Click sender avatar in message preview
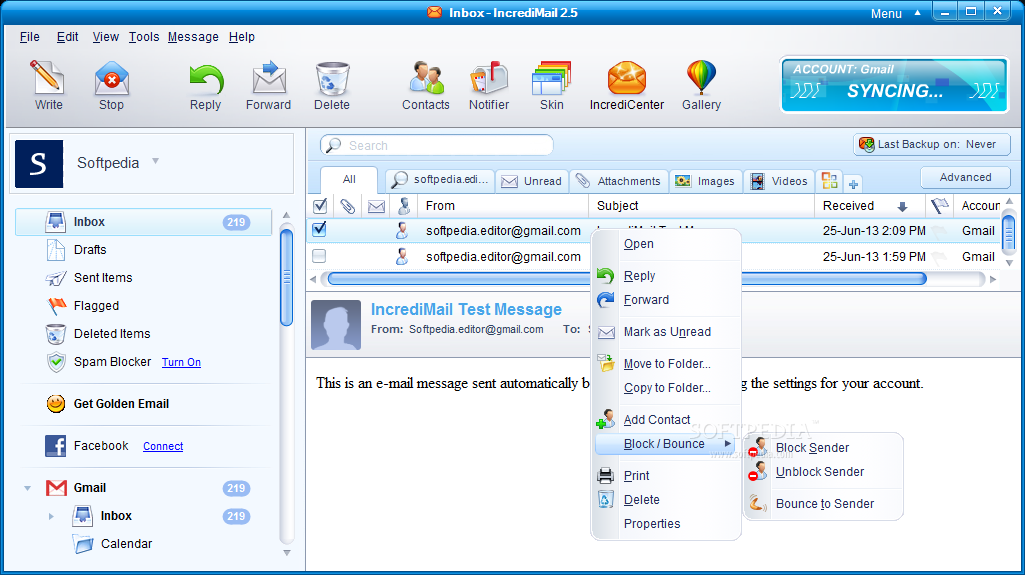 pyautogui.click(x=336, y=325)
